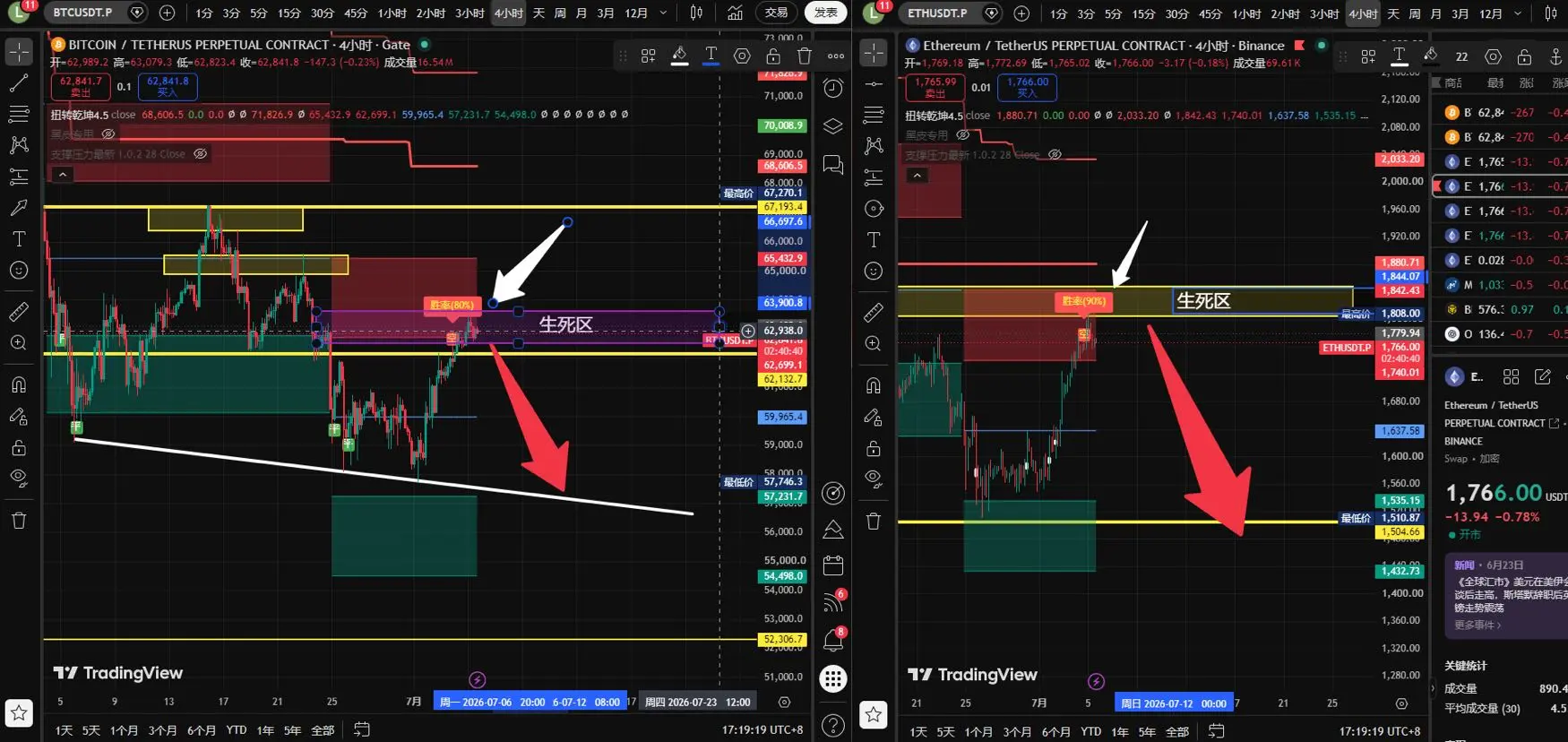
Task: Open emoji icons tool in BTC sidebar
Action: (x=19, y=270)
